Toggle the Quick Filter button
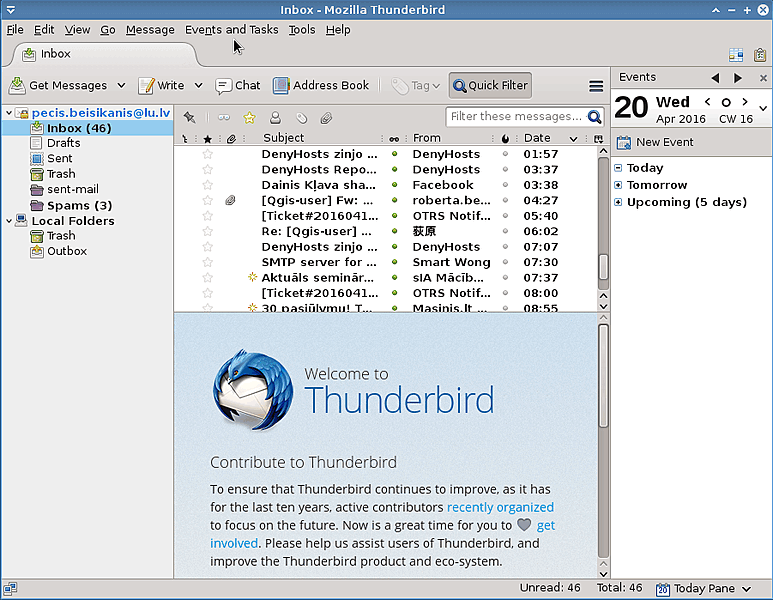The height and width of the screenshot is (600, 773). coord(491,85)
